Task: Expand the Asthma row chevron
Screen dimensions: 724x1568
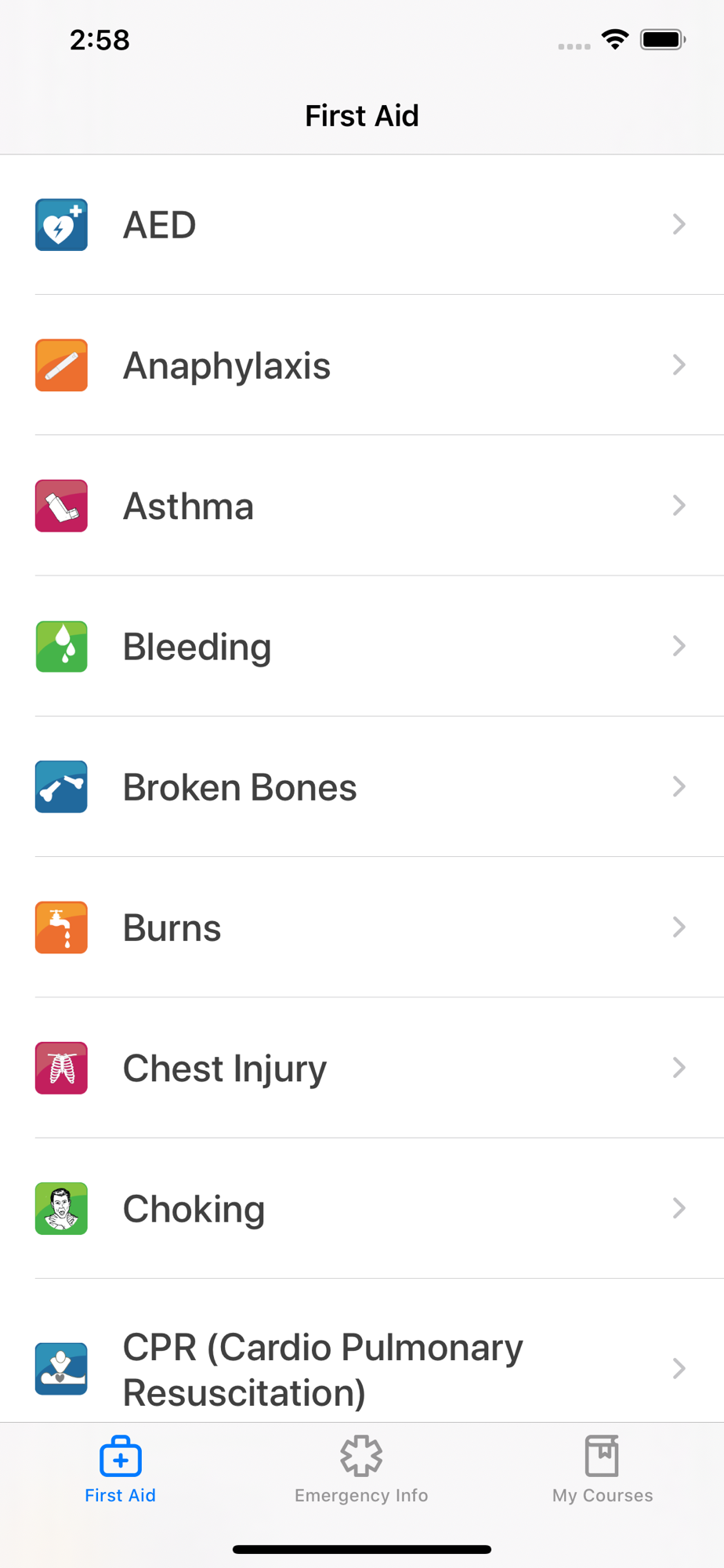Action: point(679,506)
